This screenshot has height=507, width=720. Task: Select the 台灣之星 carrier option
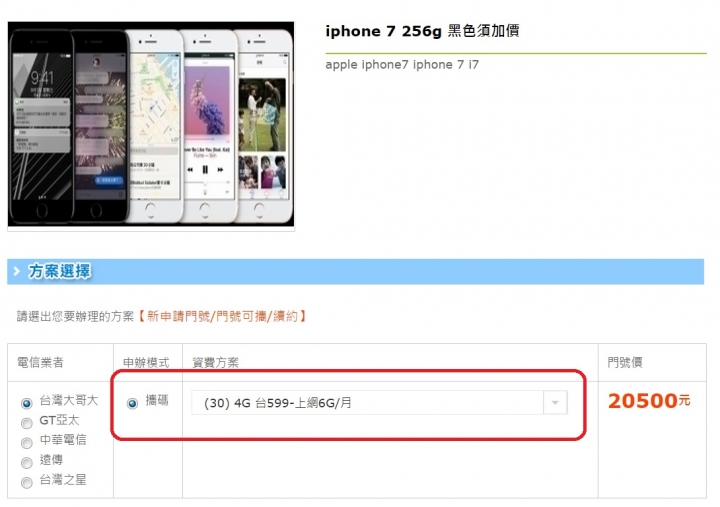coord(27,482)
